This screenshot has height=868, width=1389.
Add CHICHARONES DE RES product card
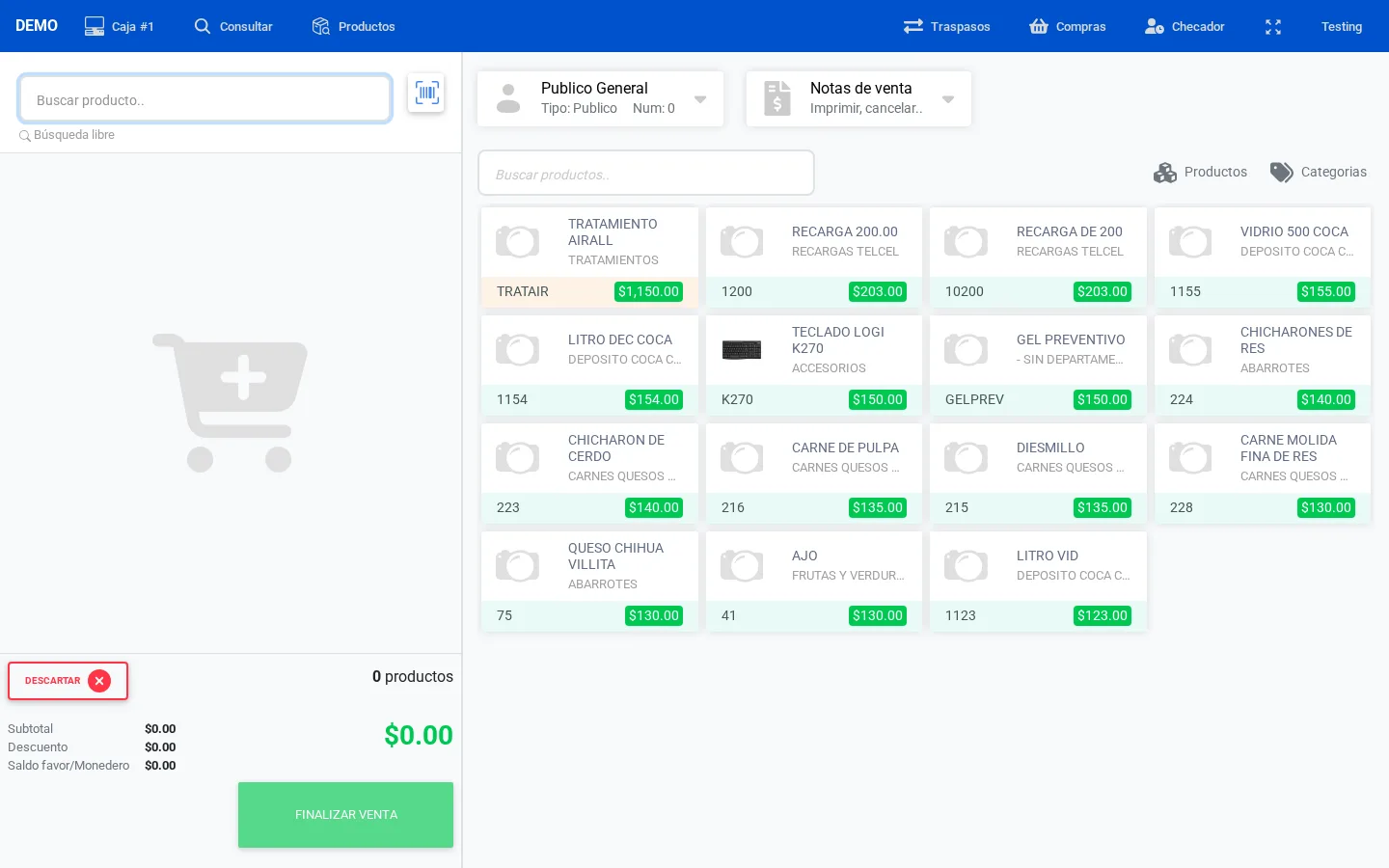(x=1263, y=366)
